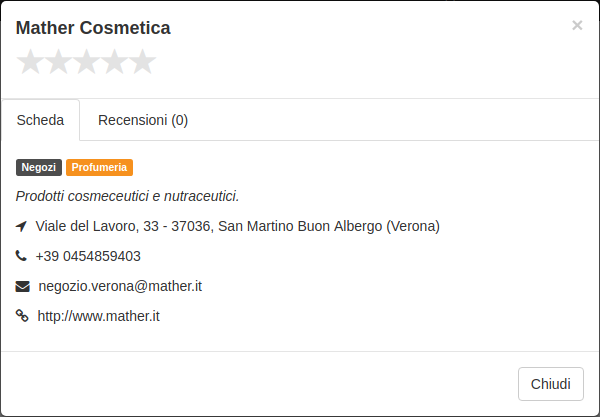Rate Mather Cosmetica one star
The height and width of the screenshot is (417, 600).
click(x=30, y=61)
